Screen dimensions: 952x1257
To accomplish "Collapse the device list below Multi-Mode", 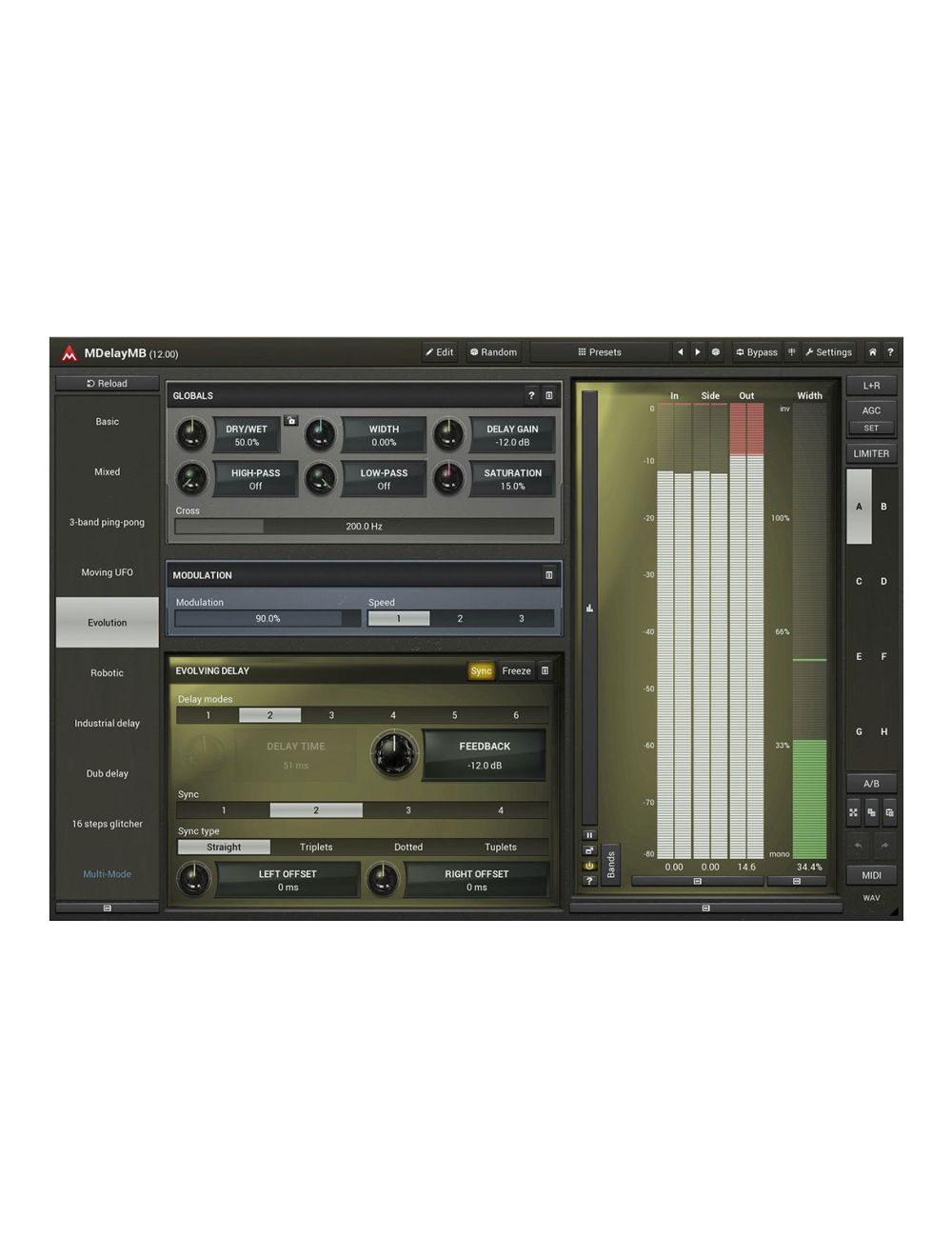I will click(x=107, y=908).
